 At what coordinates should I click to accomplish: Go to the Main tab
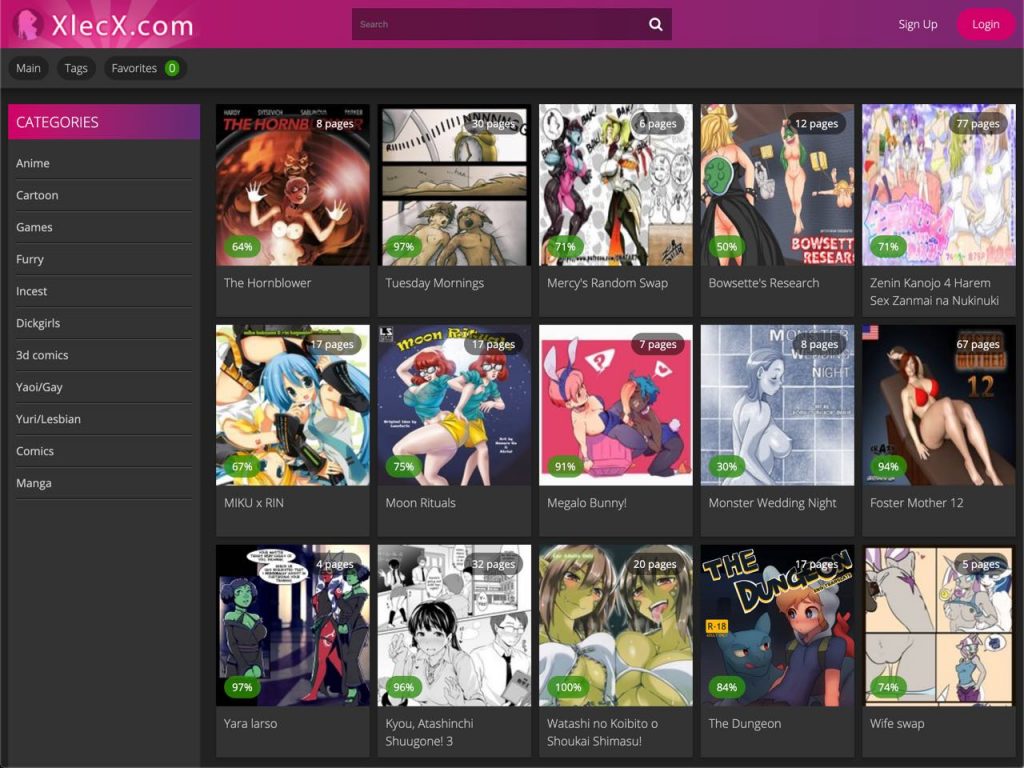tap(28, 68)
